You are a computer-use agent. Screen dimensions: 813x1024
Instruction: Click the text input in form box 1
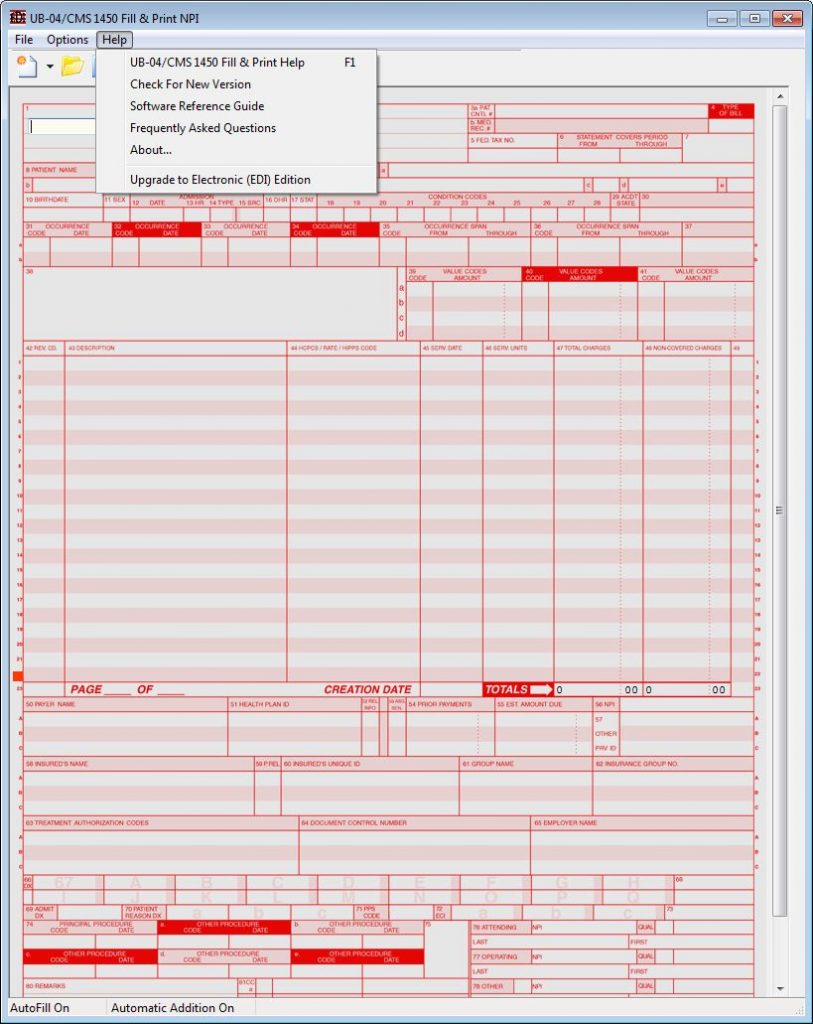(62, 126)
